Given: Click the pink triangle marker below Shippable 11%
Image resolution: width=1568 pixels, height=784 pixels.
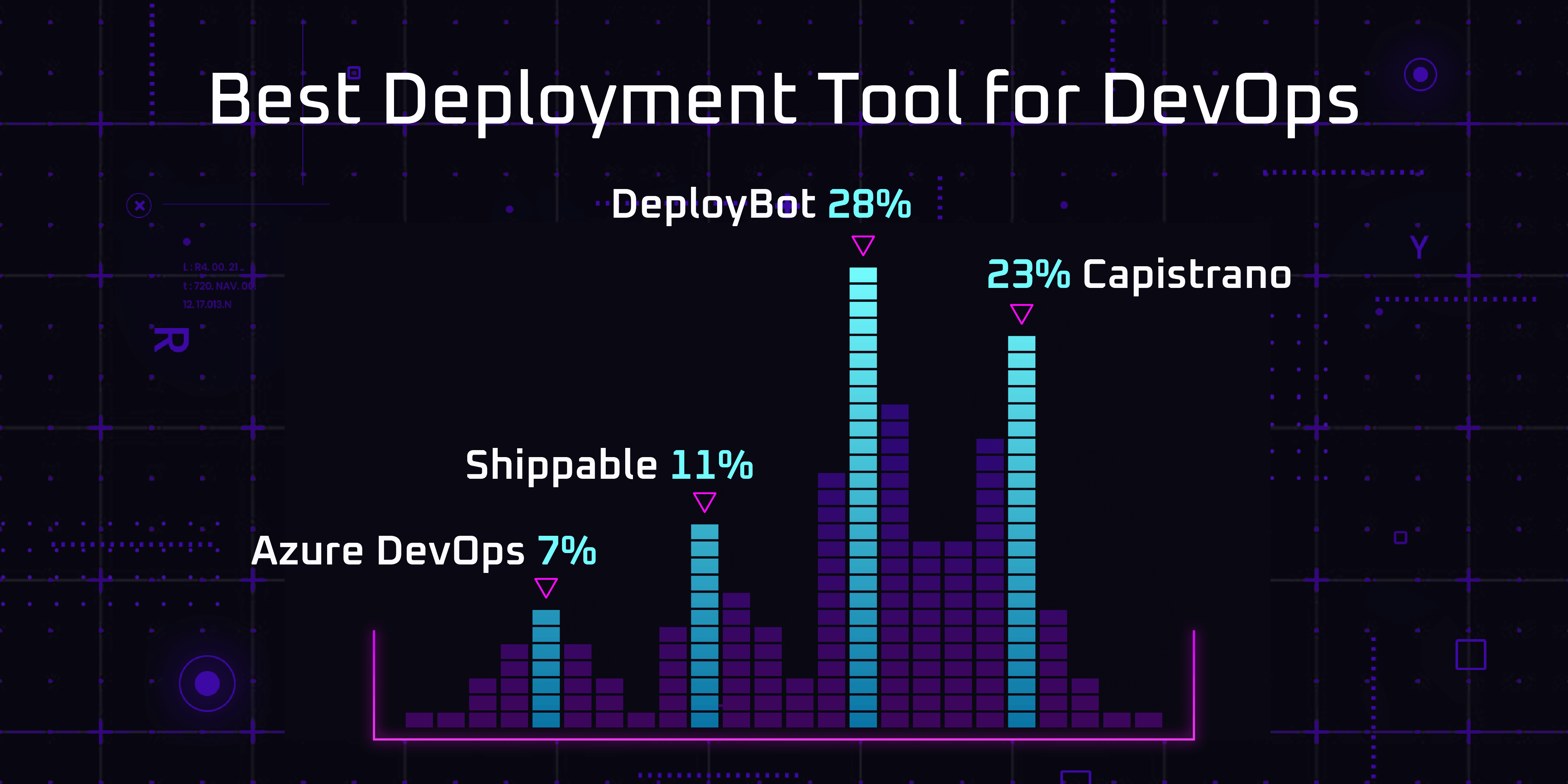Looking at the screenshot, I should (x=705, y=502).
